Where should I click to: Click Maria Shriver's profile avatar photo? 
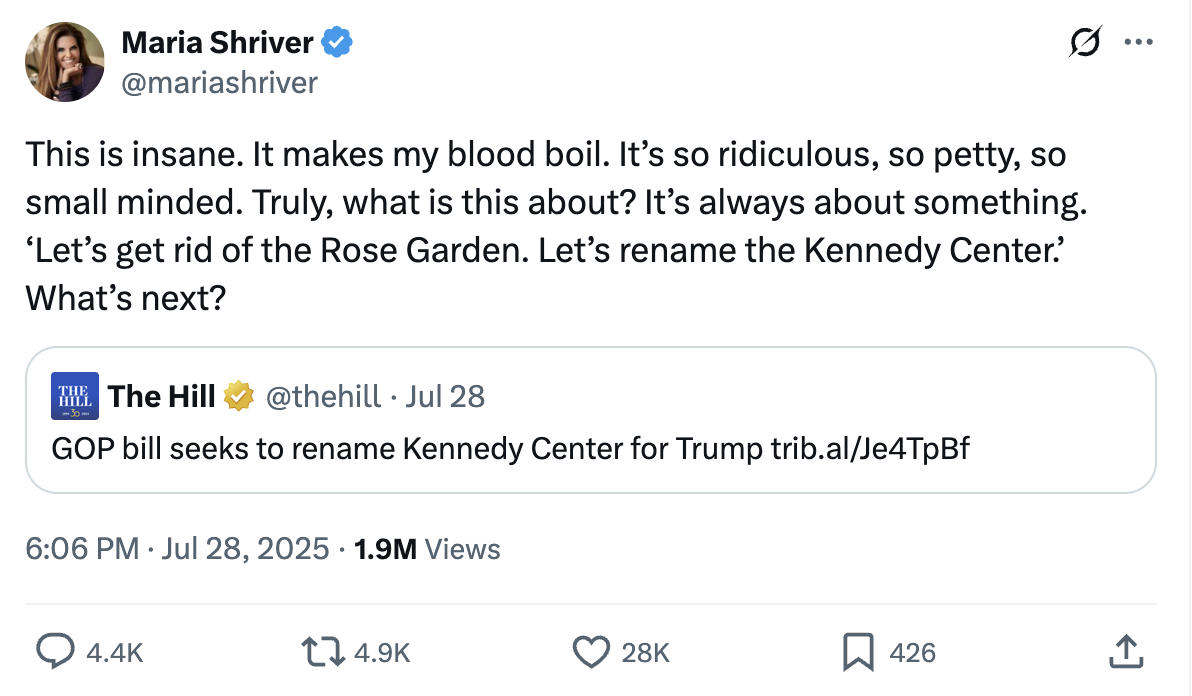pos(65,62)
